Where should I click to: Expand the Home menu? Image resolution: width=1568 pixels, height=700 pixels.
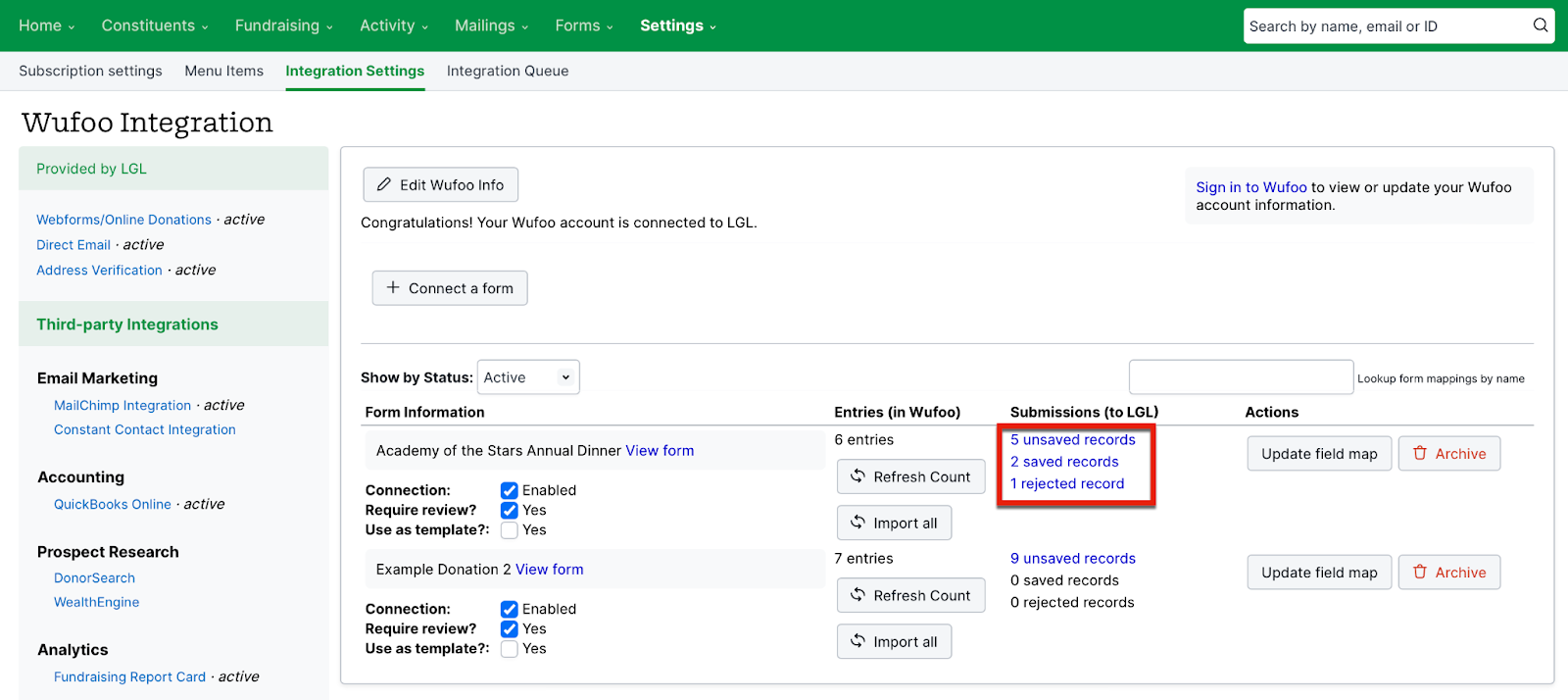(x=46, y=25)
